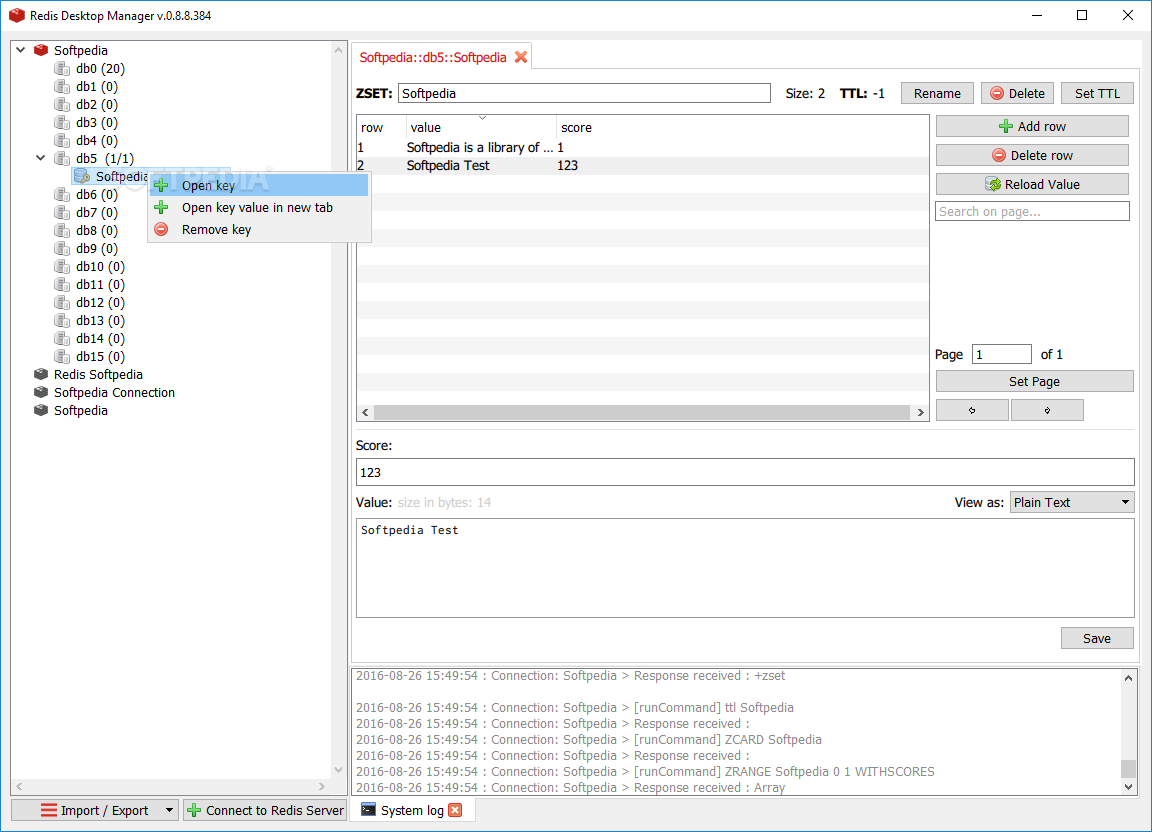
Task: Click the ZSET key name field
Action: pyautogui.click(x=584, y=93)
